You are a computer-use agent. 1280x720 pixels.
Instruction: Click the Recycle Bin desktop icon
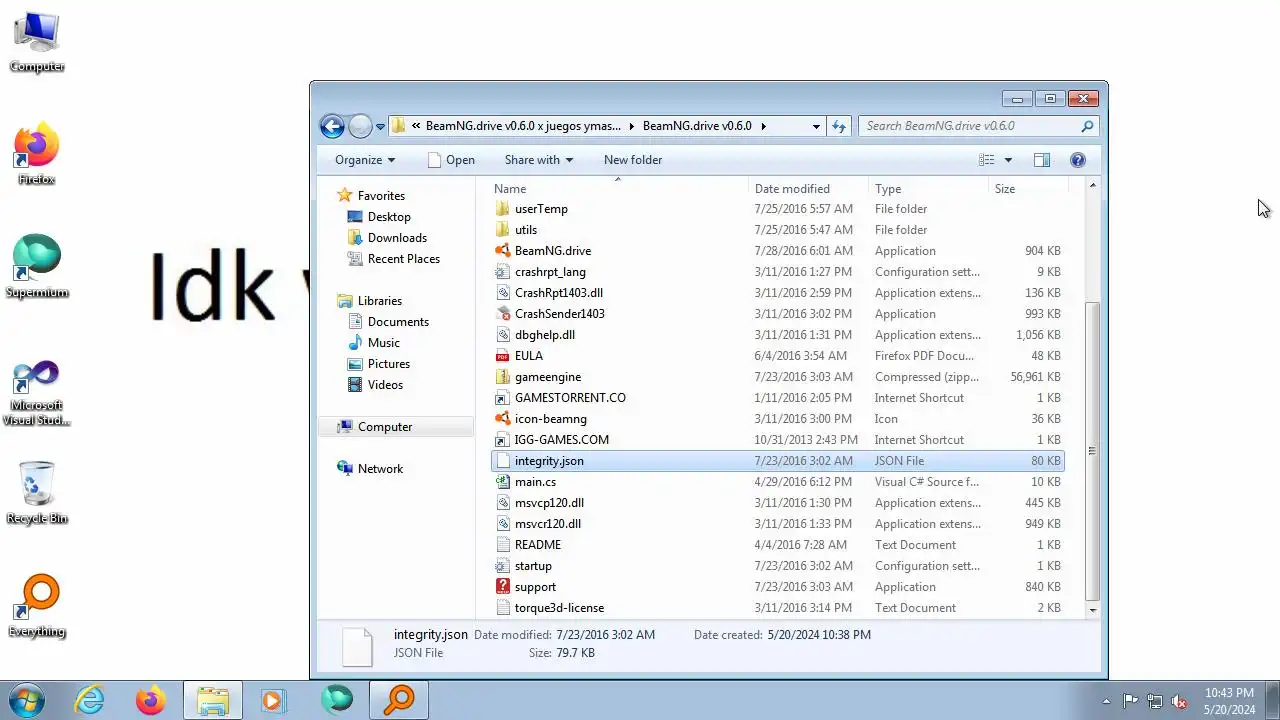tap(37, 494)
